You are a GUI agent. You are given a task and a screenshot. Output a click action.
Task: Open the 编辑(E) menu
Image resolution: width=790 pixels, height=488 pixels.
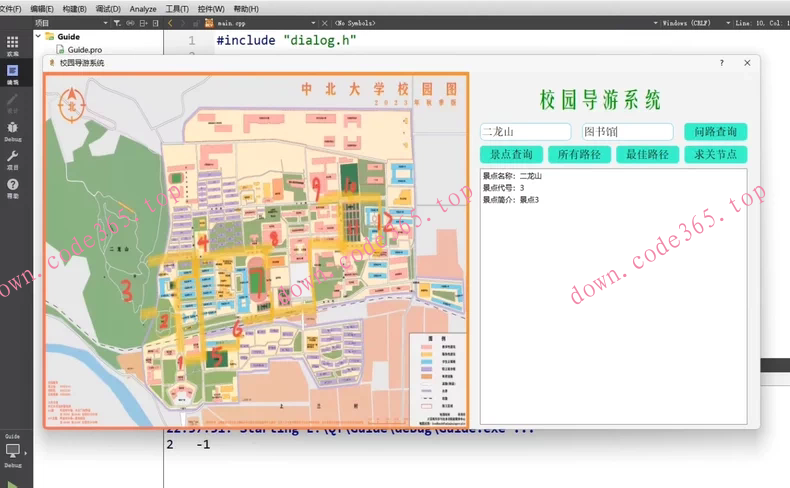point(41,9)
